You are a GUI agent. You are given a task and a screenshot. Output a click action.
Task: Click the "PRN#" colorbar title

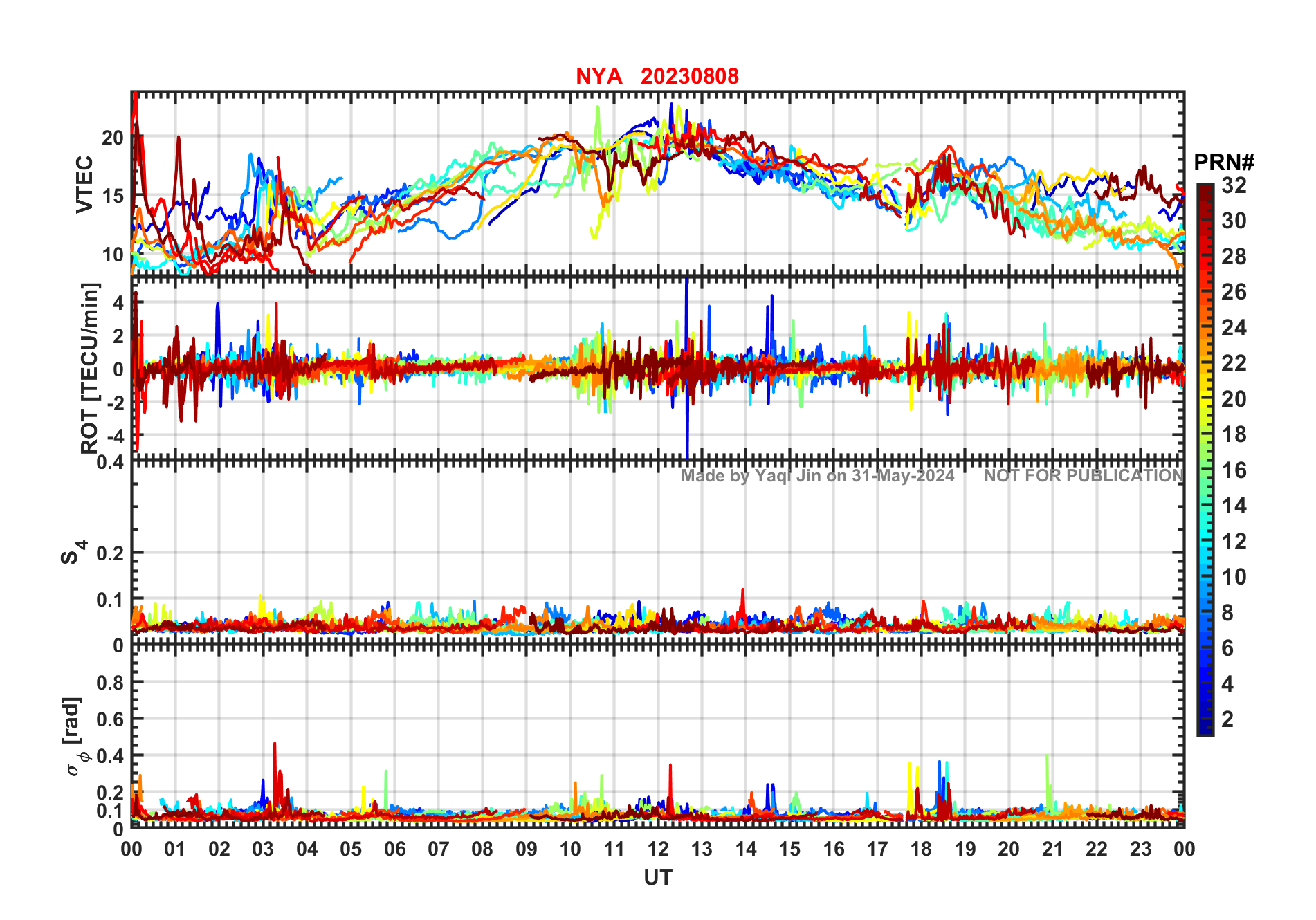[1224, 163]
